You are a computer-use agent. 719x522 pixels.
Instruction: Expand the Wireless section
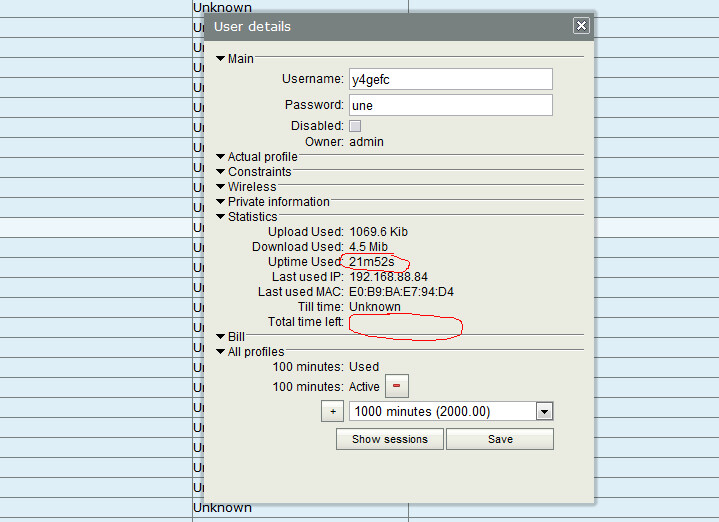(220, 187)
